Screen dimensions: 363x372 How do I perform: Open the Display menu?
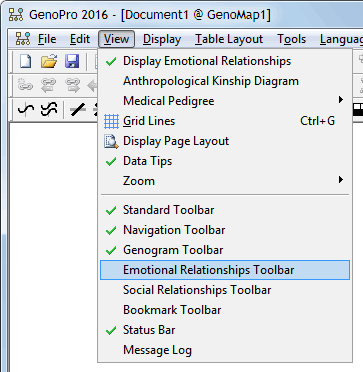tap(162, 39)
